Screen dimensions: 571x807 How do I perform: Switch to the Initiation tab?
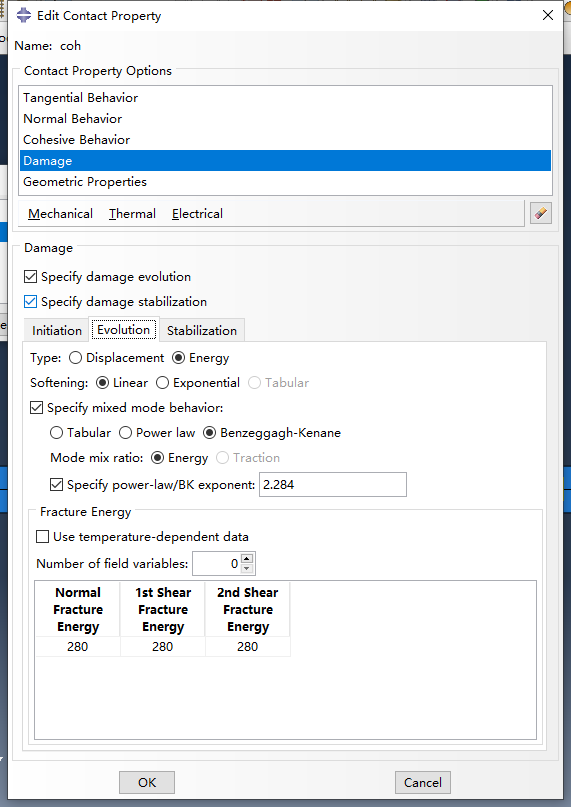click(x=57, y=330)
